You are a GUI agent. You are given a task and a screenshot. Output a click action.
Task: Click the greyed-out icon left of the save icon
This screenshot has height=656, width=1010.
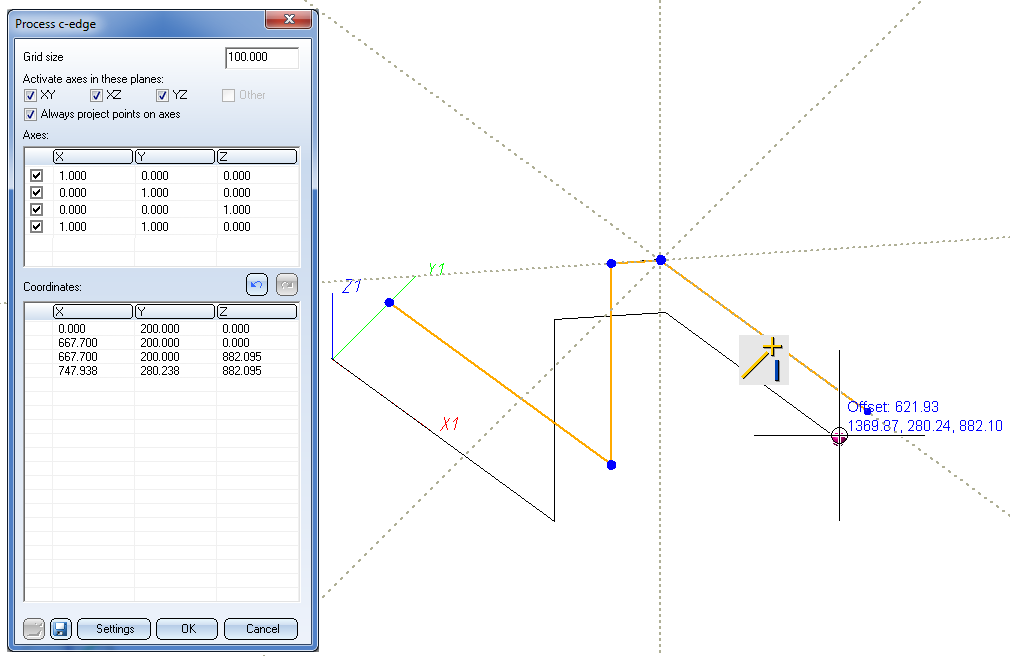(35, 629)
